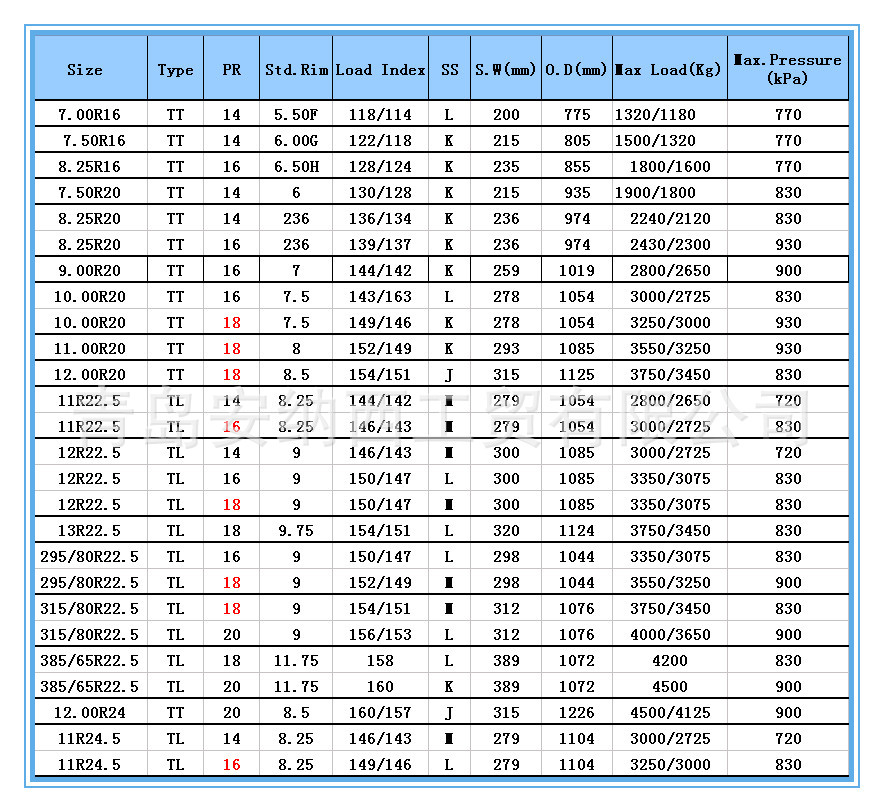Screen dimensions: 884x812
Task: Select the 7.00R16 size cell
Action: pos(89,114)
